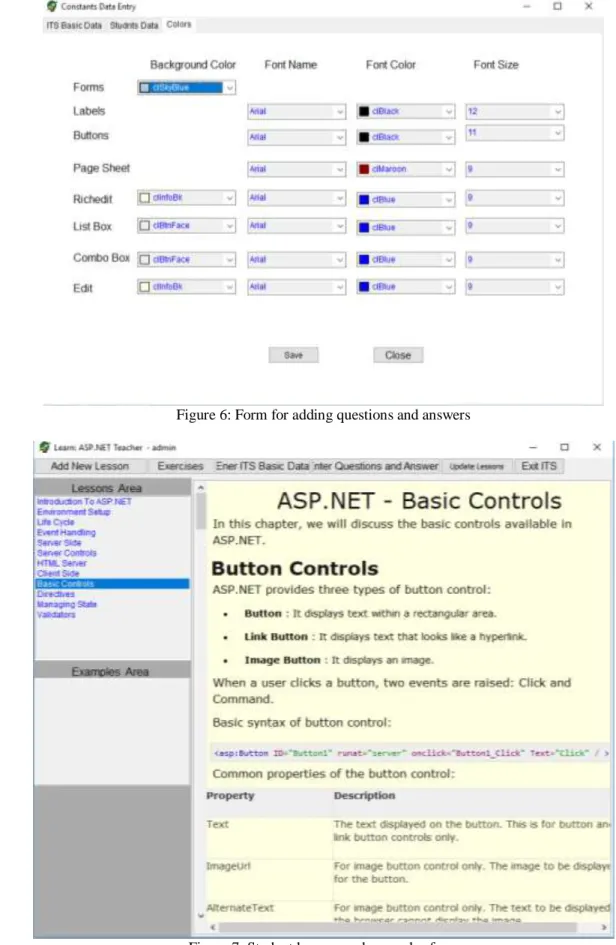The width and height of the screenshot is (616, 945).
Task: Click the lesson scrollbar down arrow
Action: [201, 915]
